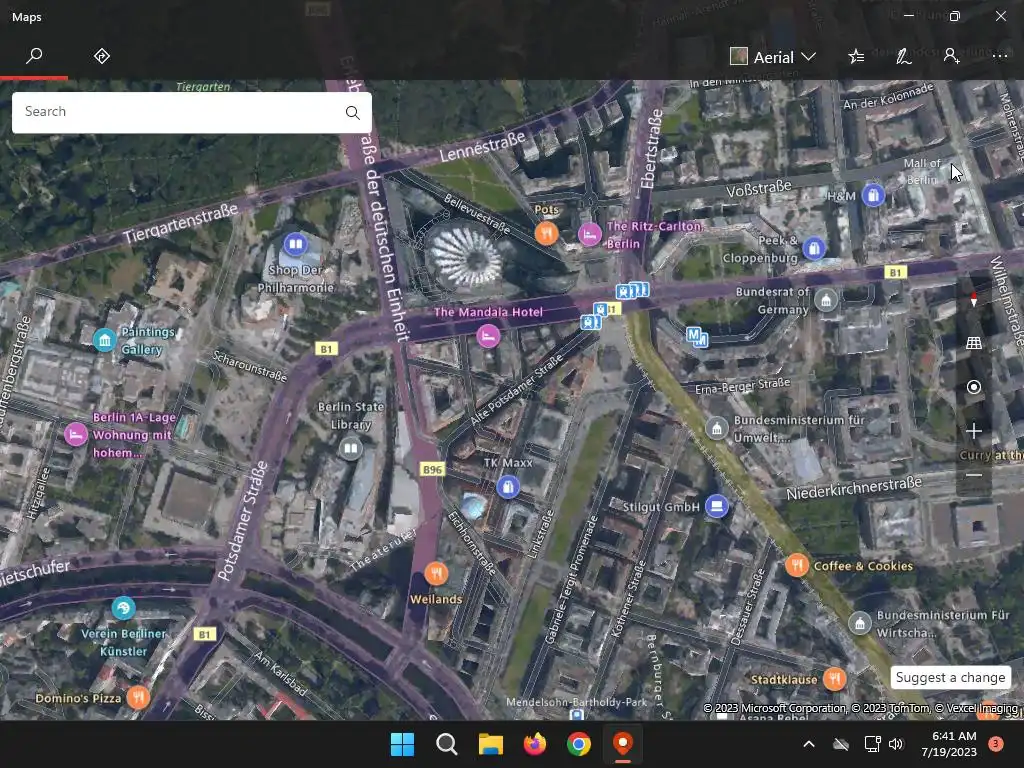Click the Maps app taskbar icon

pos(623,744)
